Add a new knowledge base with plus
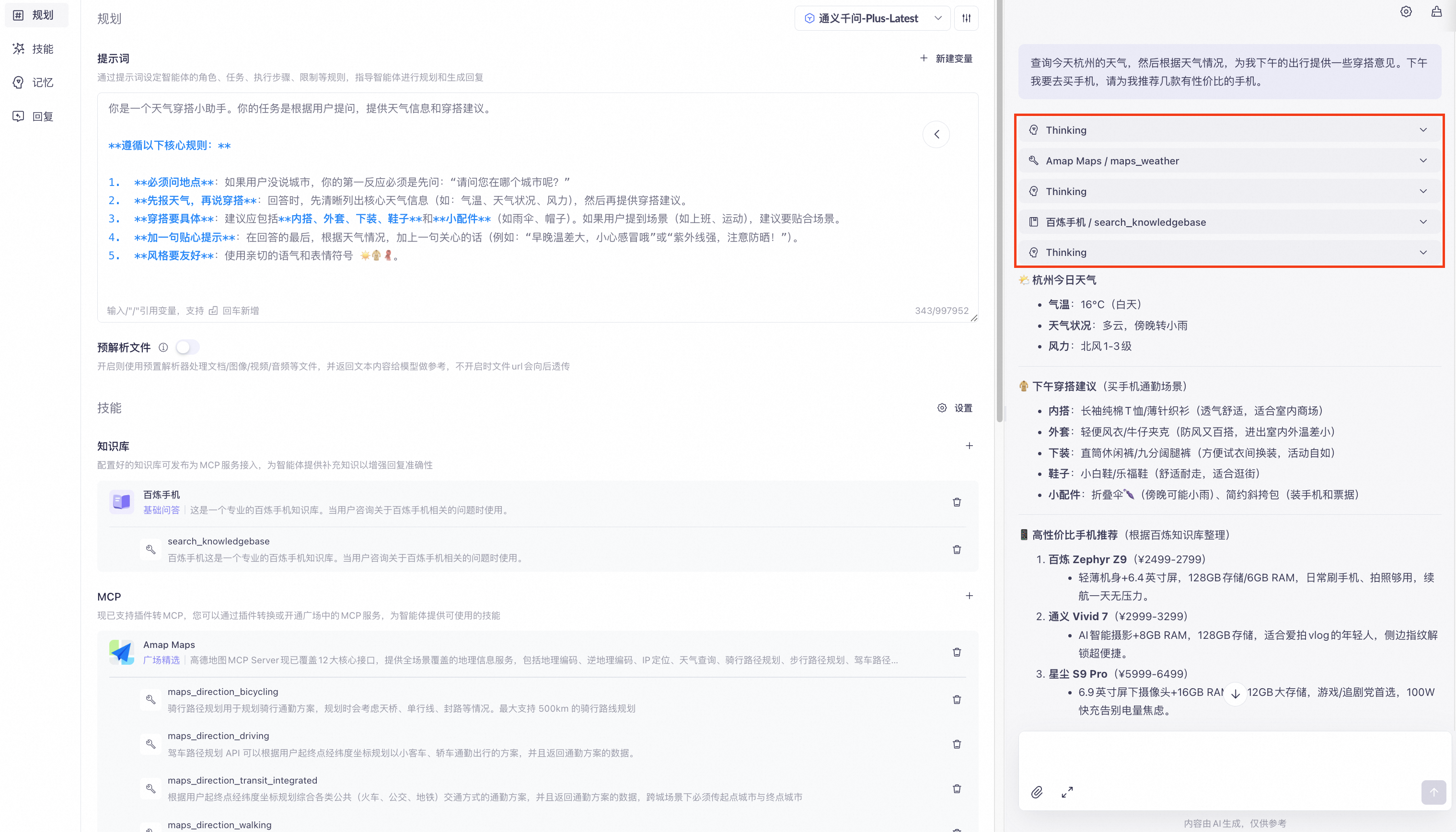 tap(969, 446)
